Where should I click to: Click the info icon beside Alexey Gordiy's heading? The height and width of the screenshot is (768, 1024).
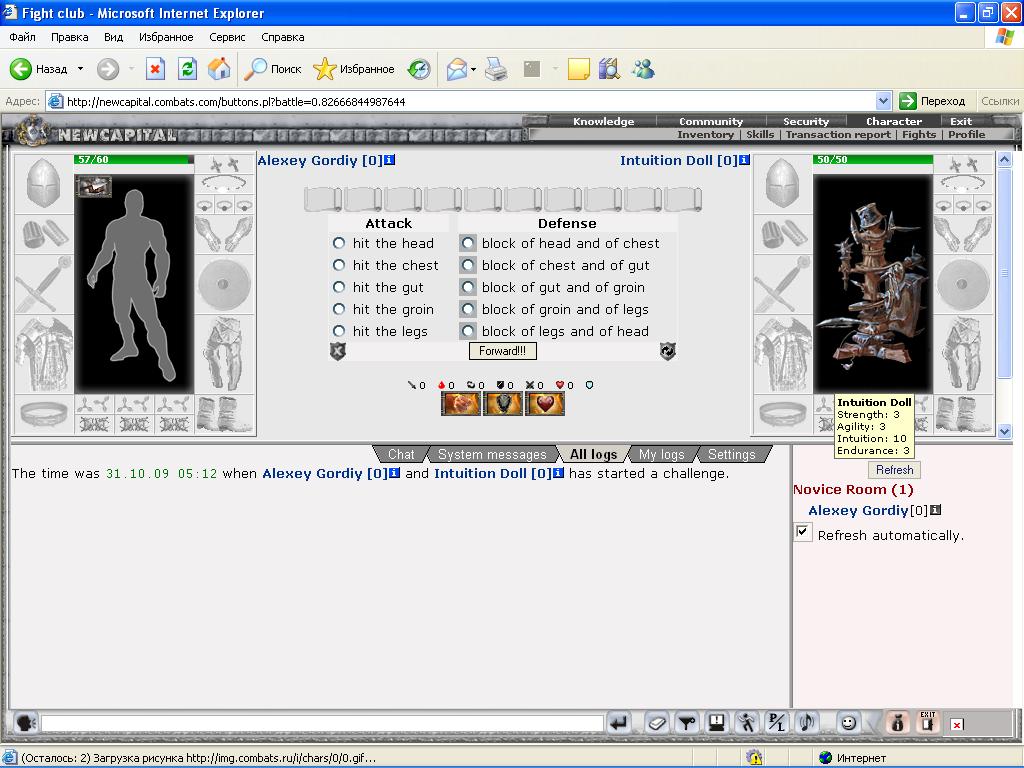(389, 160)
